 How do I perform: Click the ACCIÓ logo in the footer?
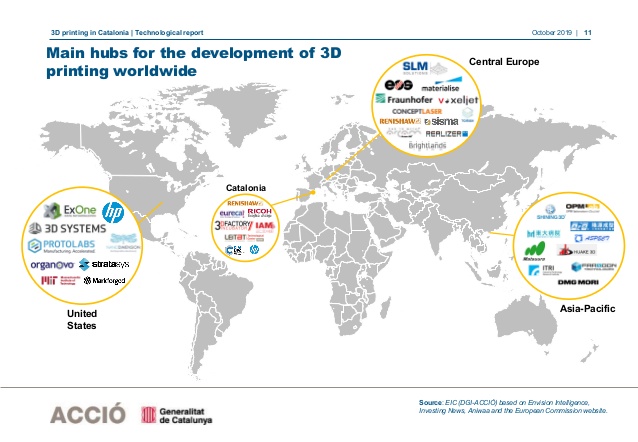[x=88, y=414]
